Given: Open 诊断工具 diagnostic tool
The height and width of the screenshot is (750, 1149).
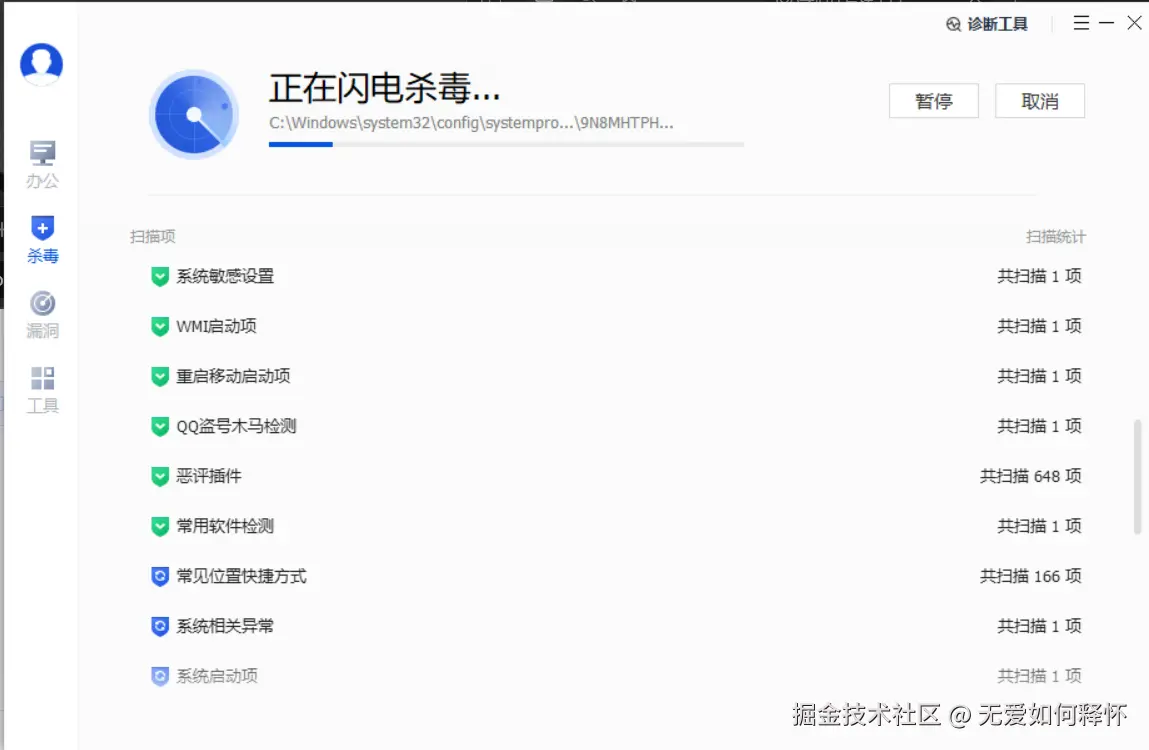Looking at the screenshot, I should (x=986, y=24).
